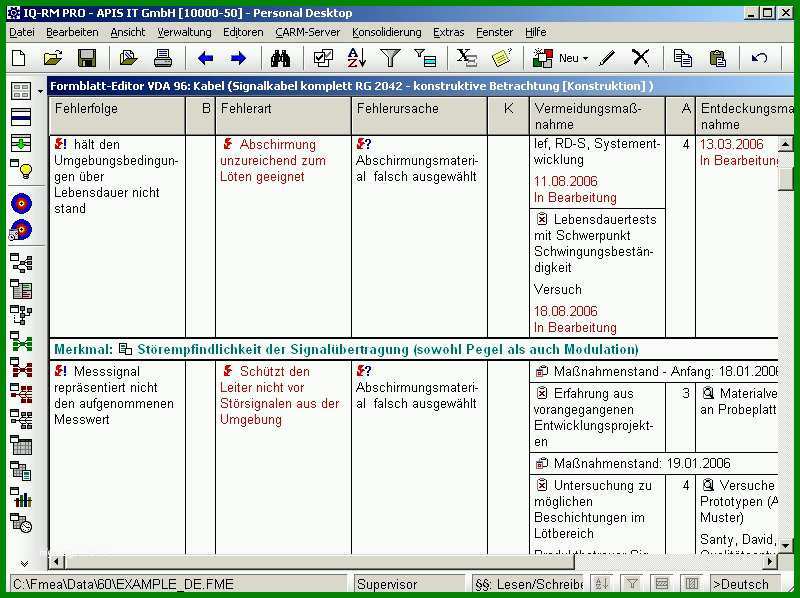Open the Datei menu
This screenshot has width=800, height=598.
click(x=22, y=32)
